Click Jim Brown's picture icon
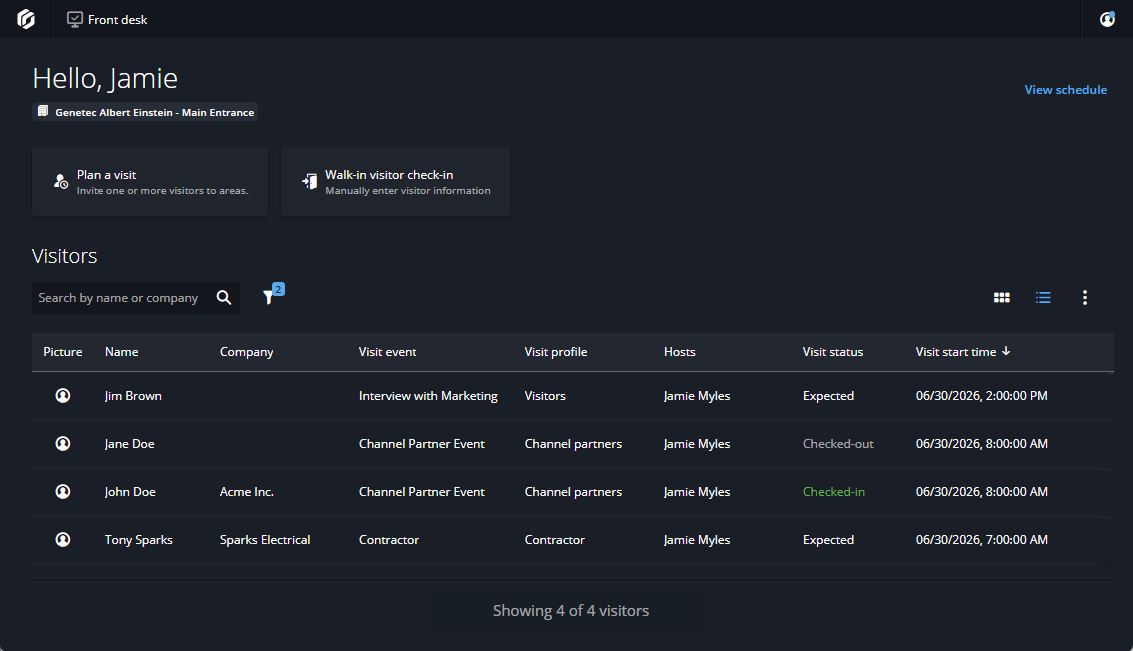1133x651 pixels. (x=63, y=395)
